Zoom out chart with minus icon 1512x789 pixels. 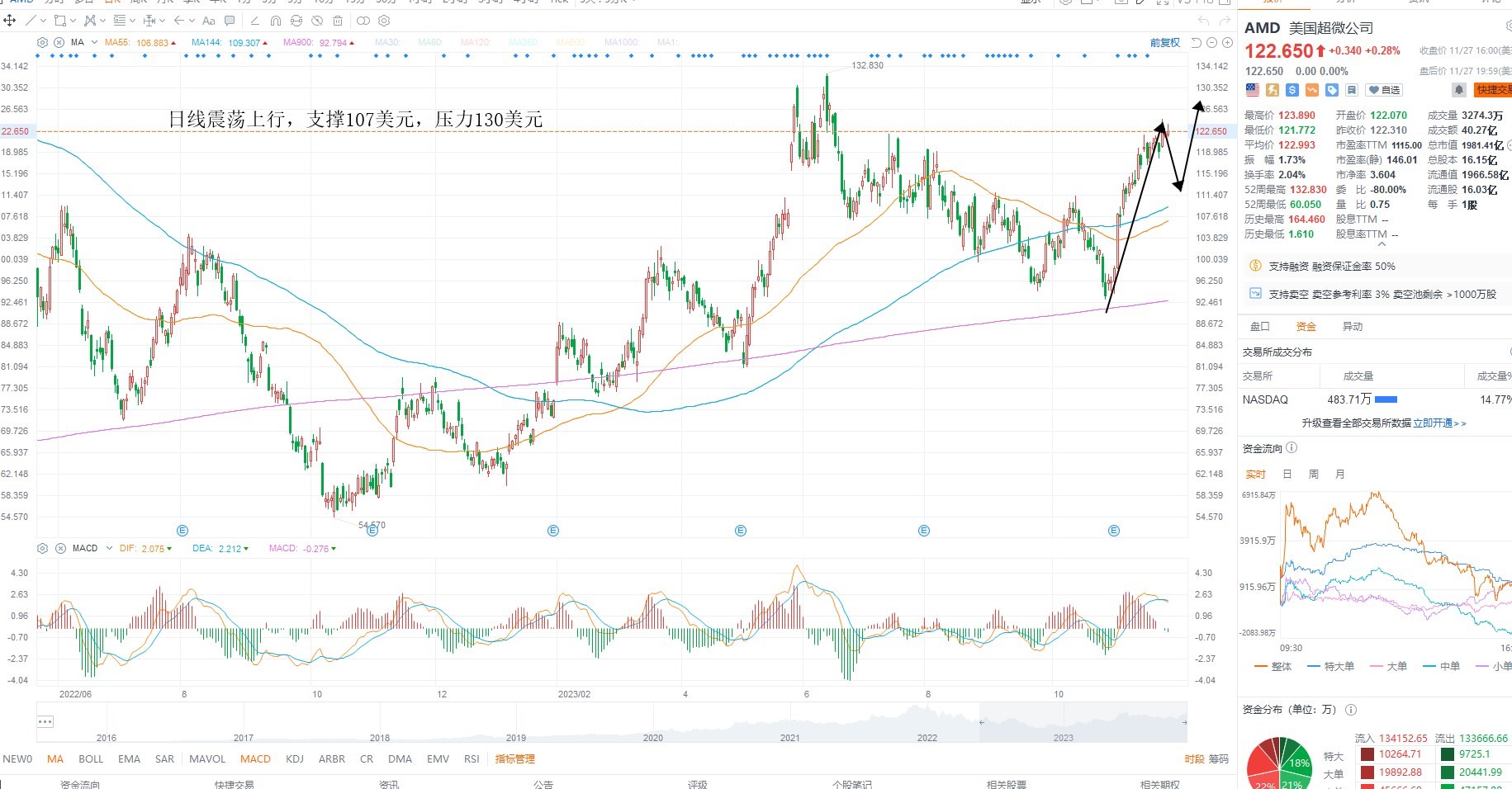[1212, 43]
